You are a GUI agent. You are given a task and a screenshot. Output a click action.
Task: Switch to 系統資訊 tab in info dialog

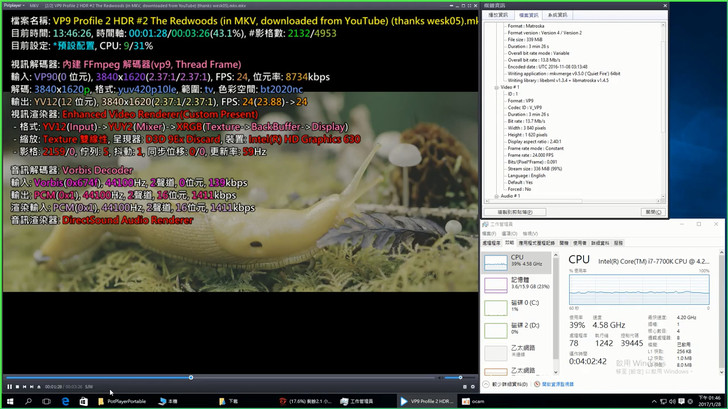(558, 15)
